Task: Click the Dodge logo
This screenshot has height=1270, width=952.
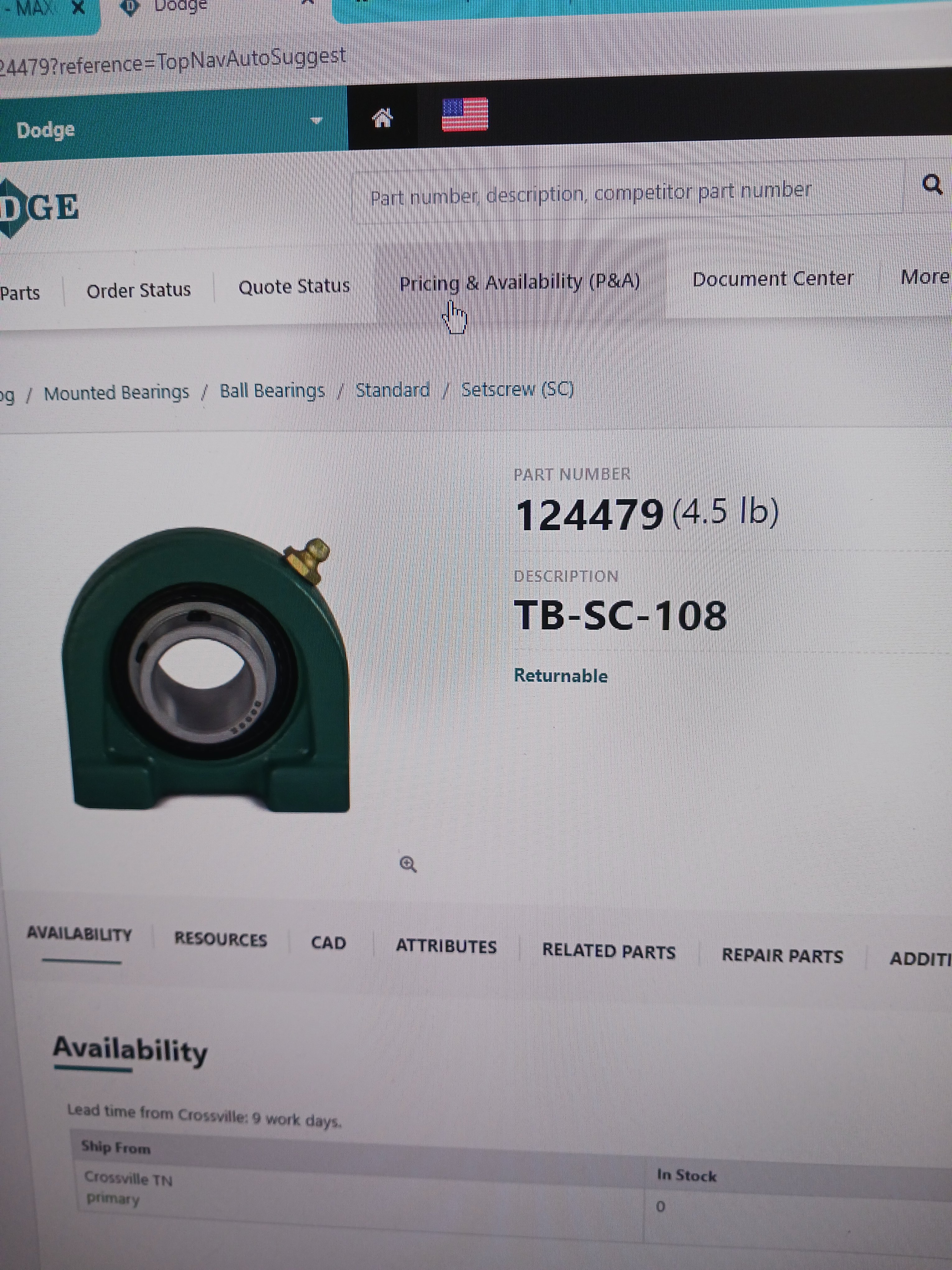Action: [x=39, y=208]
